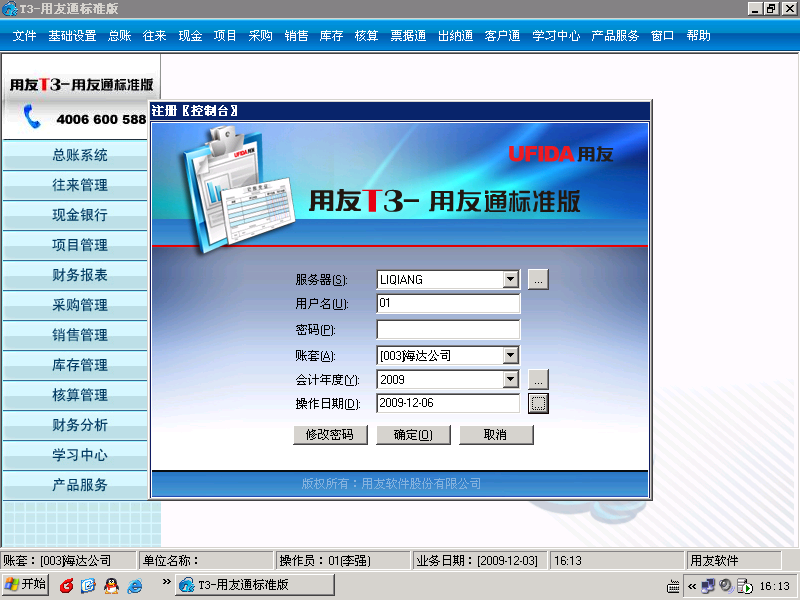Open the 销售 menu
The width and height of the screenshot is (800, 600).
click(x=296, y=36)
